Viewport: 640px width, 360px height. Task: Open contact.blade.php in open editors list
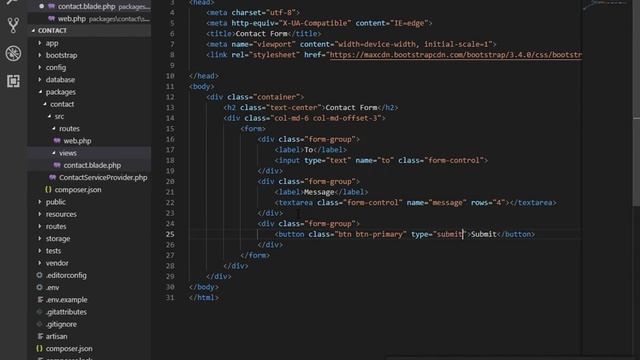89,7
